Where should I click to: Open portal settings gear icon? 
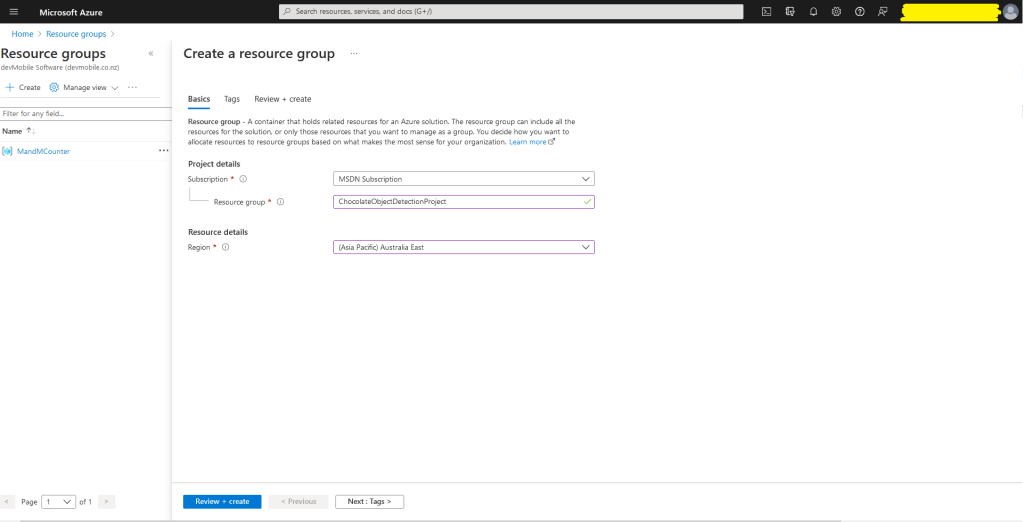click(x=836, y=12)
